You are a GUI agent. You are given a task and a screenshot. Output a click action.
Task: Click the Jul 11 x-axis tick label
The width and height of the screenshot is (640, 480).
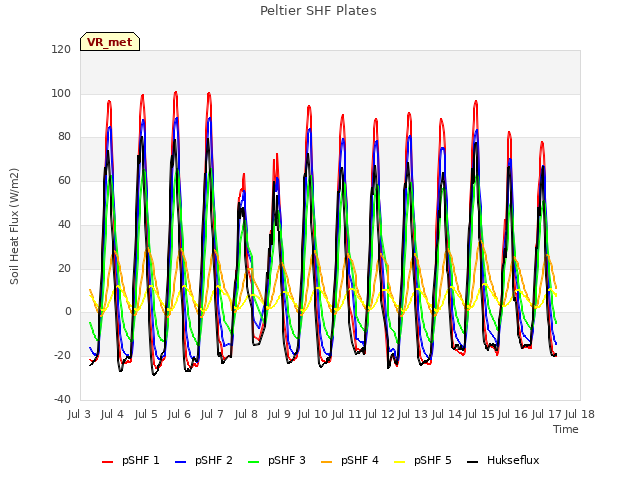(346, 414)
